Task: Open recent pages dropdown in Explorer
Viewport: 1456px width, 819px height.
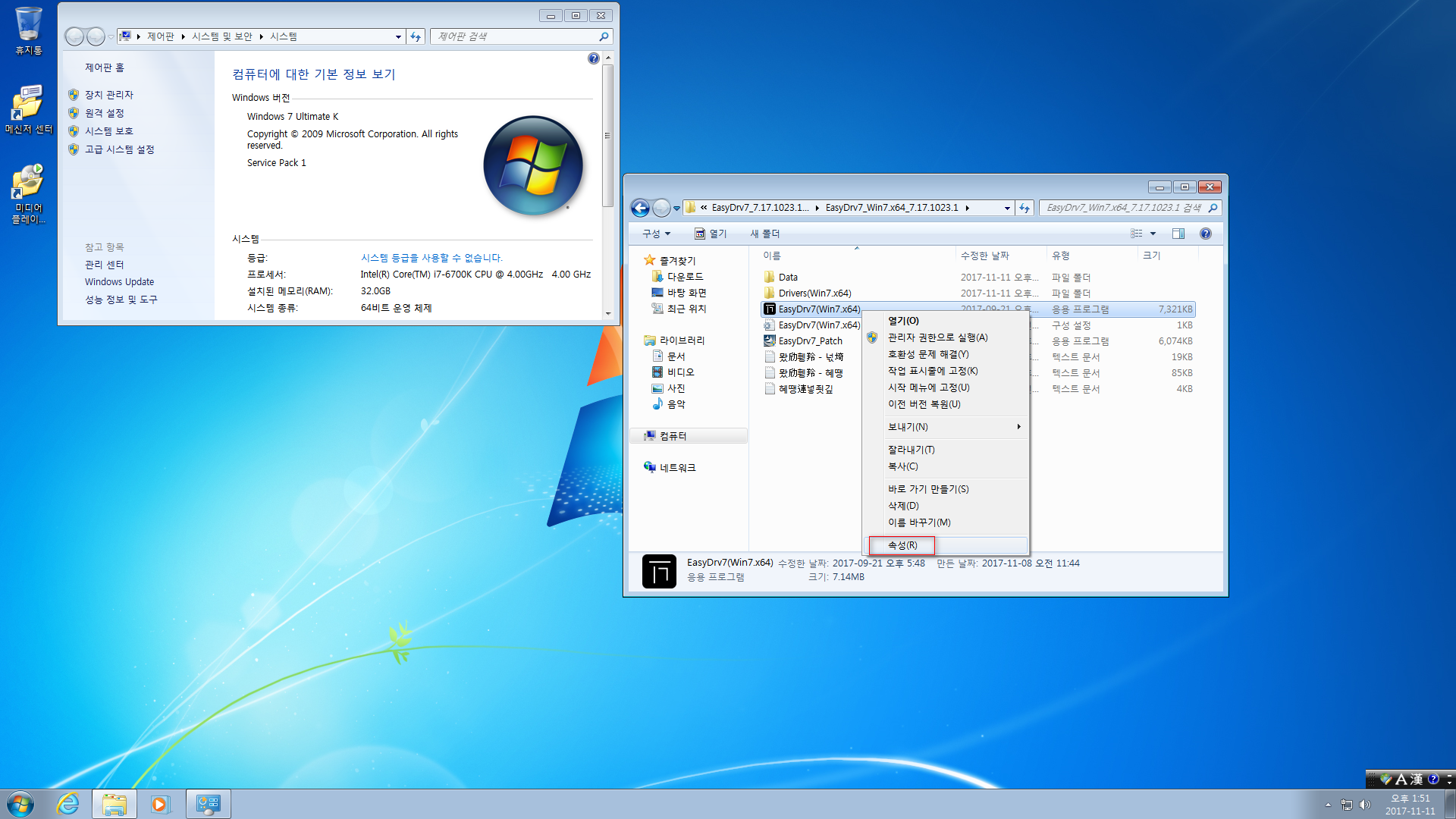Action: 676,208
